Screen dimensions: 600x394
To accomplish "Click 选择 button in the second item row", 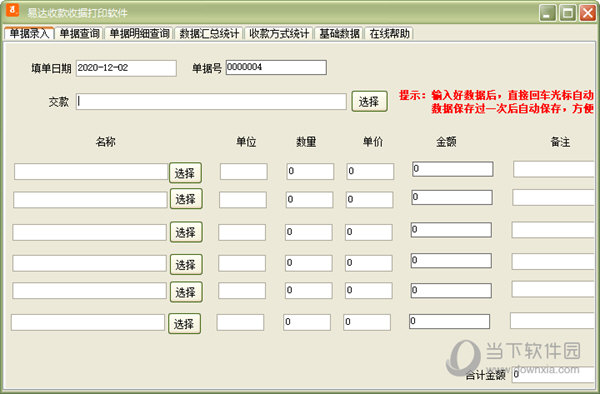I will click(x=186, y=199).
